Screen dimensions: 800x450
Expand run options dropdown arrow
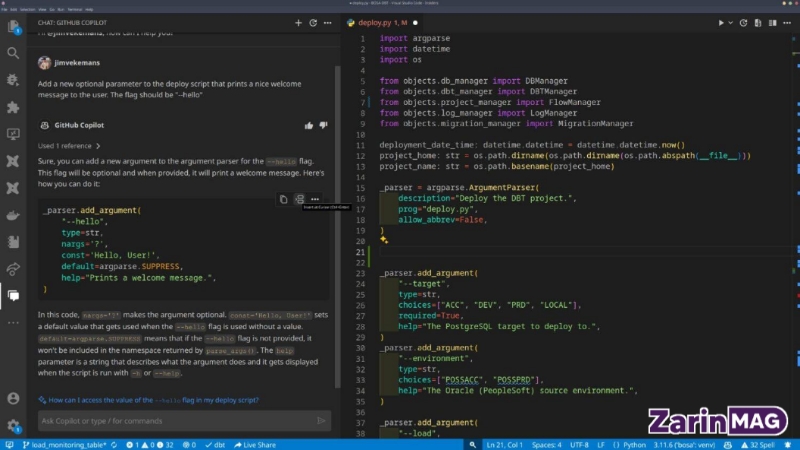(731, 23)
